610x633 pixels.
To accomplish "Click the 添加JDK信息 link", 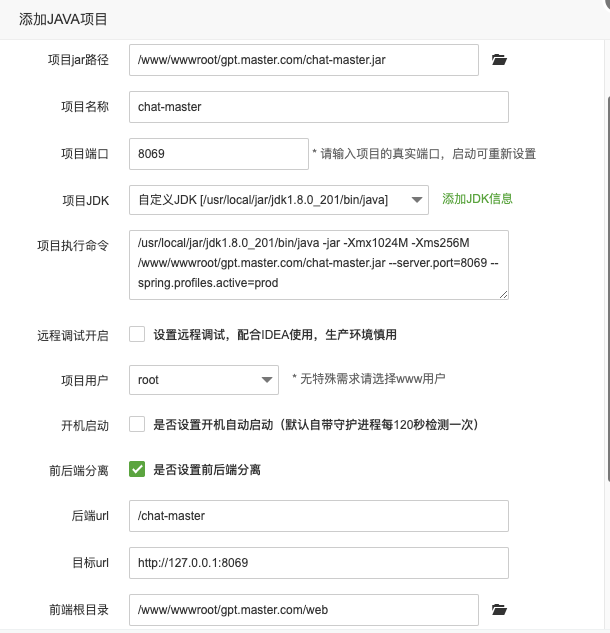I will (x=477, y=199).
